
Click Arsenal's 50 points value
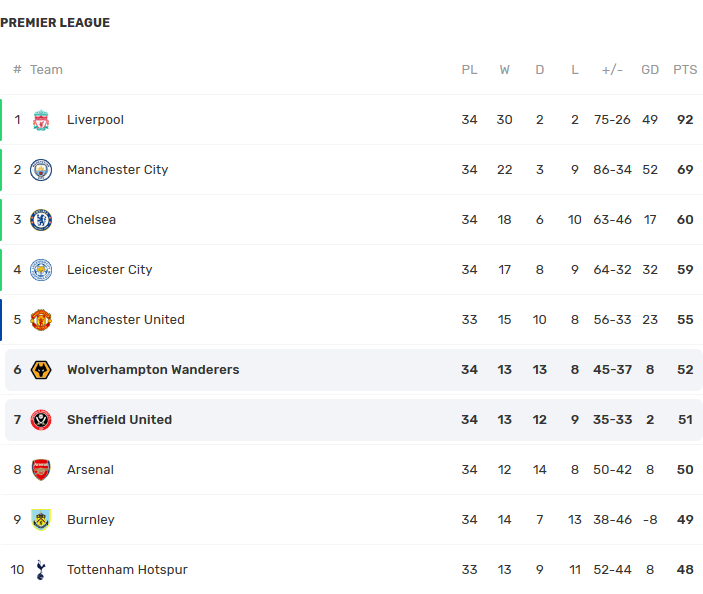tap(685, 469)
